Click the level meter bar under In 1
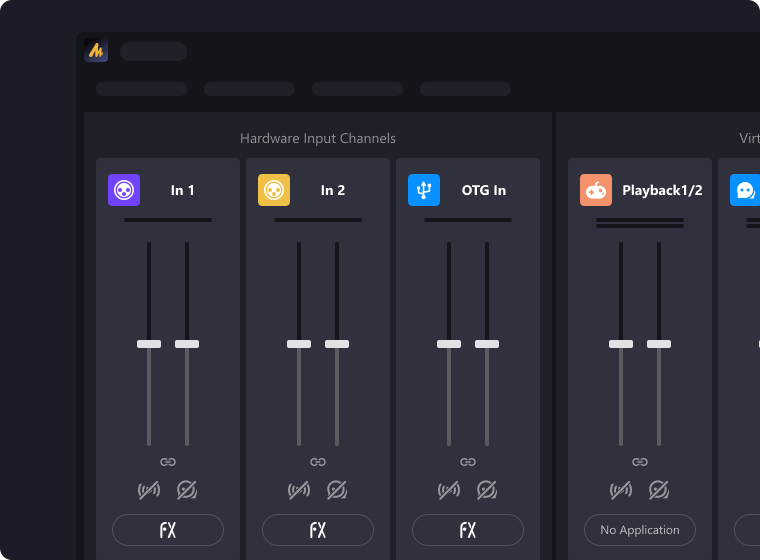 click(168, 220)
